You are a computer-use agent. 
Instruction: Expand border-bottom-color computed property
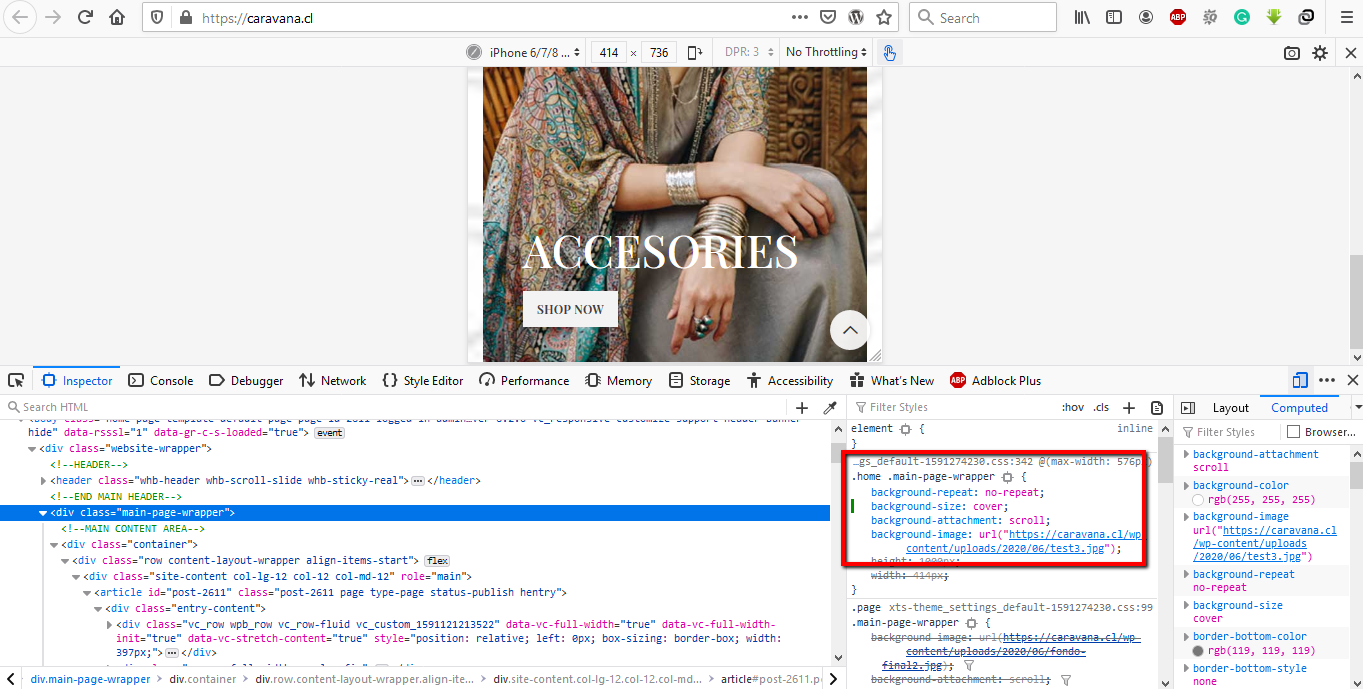(x=1187, y=637)
